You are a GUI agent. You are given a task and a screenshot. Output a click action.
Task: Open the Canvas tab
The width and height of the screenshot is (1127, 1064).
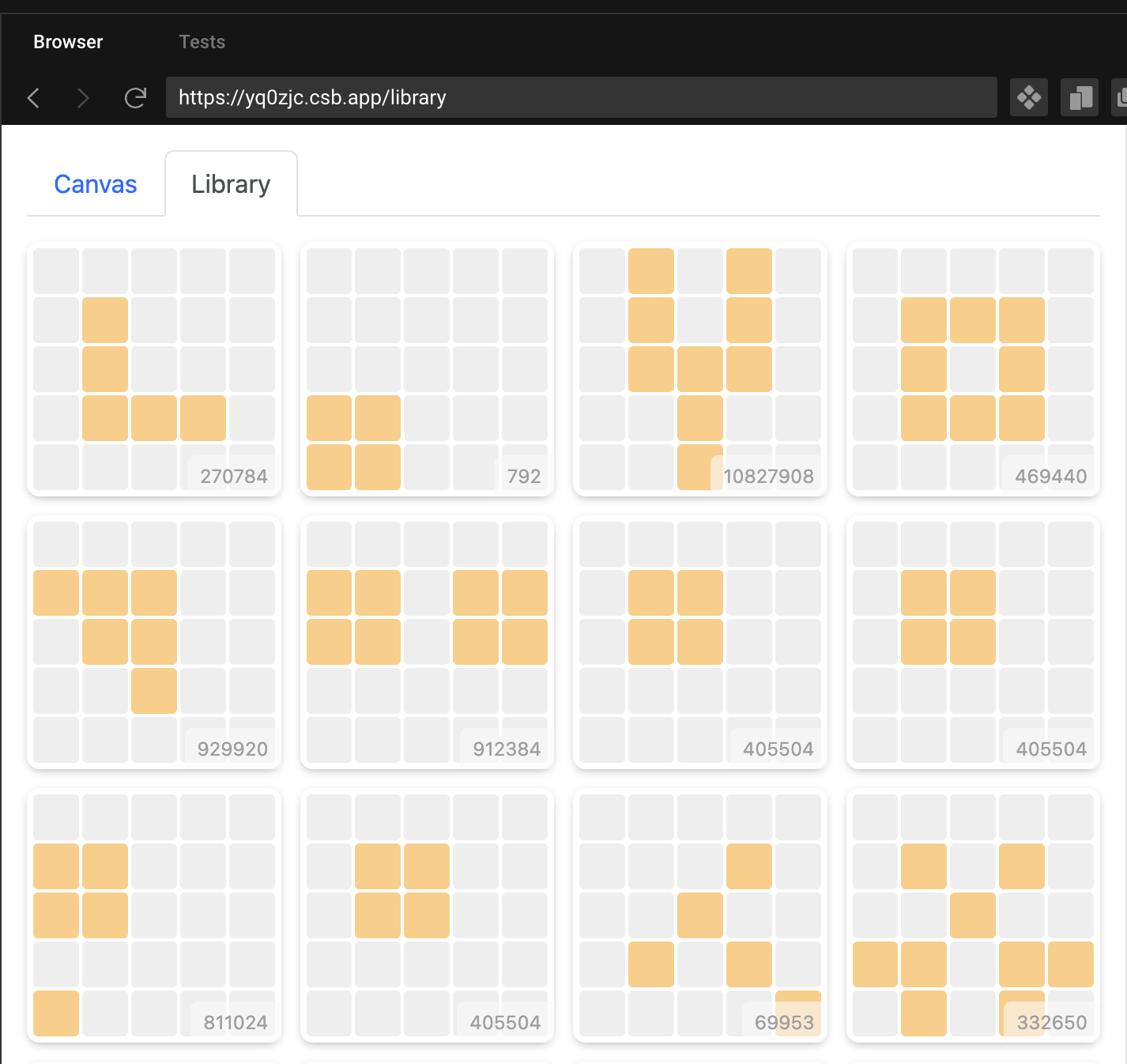[96, 184]
